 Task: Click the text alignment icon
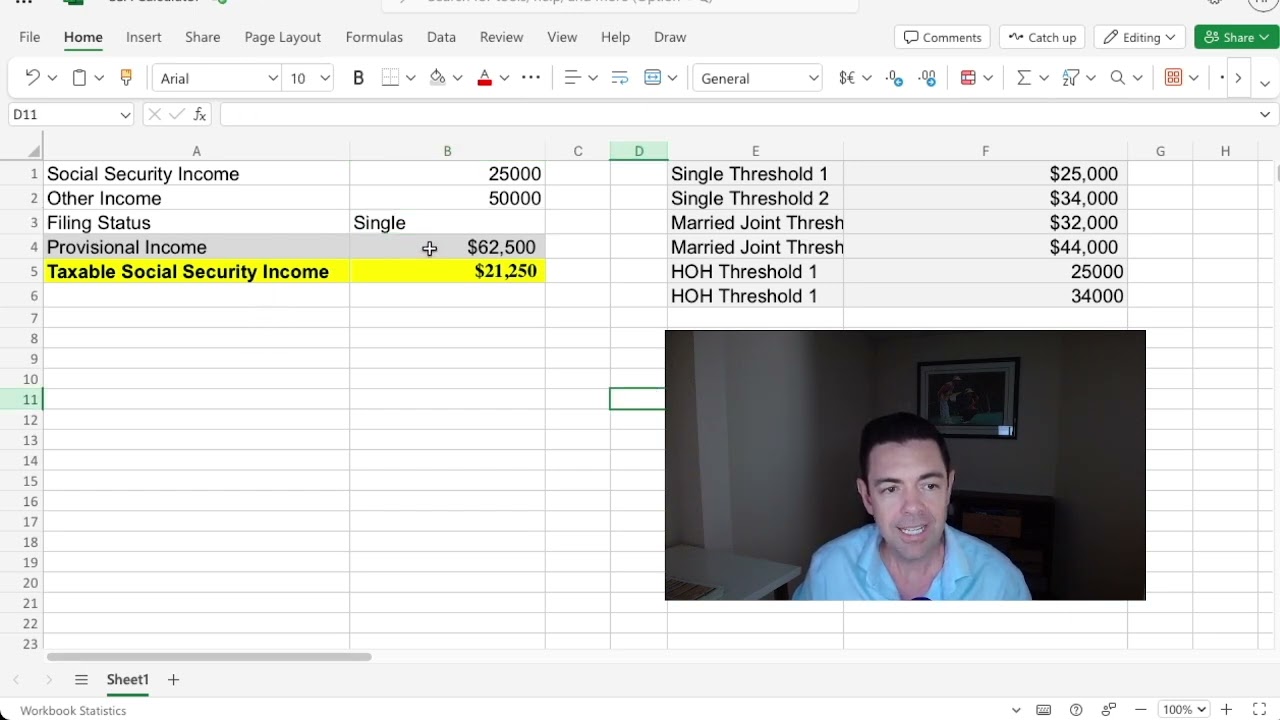point(572,78)
